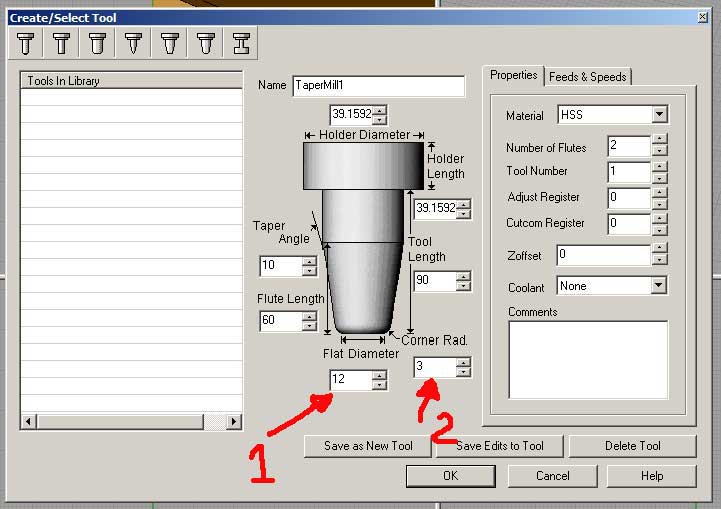Click the Save Edits to Tool button
Image resolution: width=721 pixels, height=509 pixels.
pyautogui.click(x=500, y=446)
